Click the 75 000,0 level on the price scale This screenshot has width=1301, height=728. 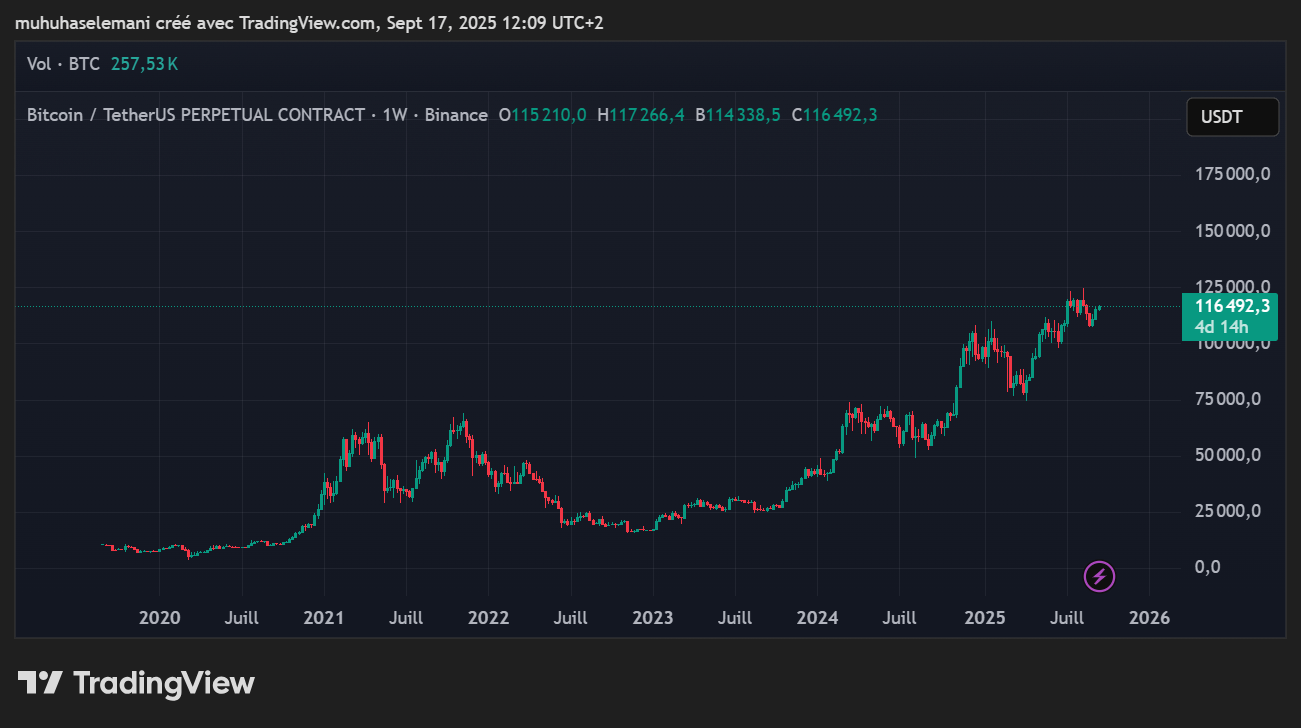click(1228, 397)
